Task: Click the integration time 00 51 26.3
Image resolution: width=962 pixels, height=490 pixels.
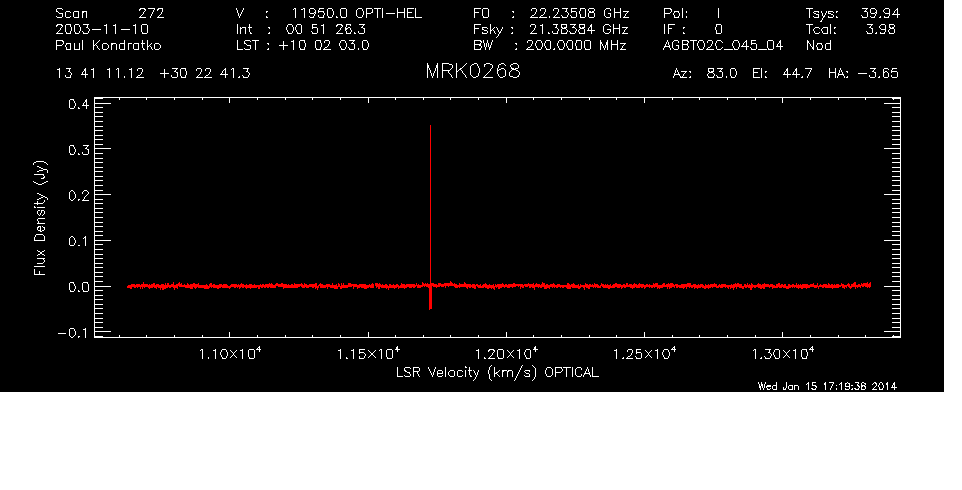Action: [326, 29]
